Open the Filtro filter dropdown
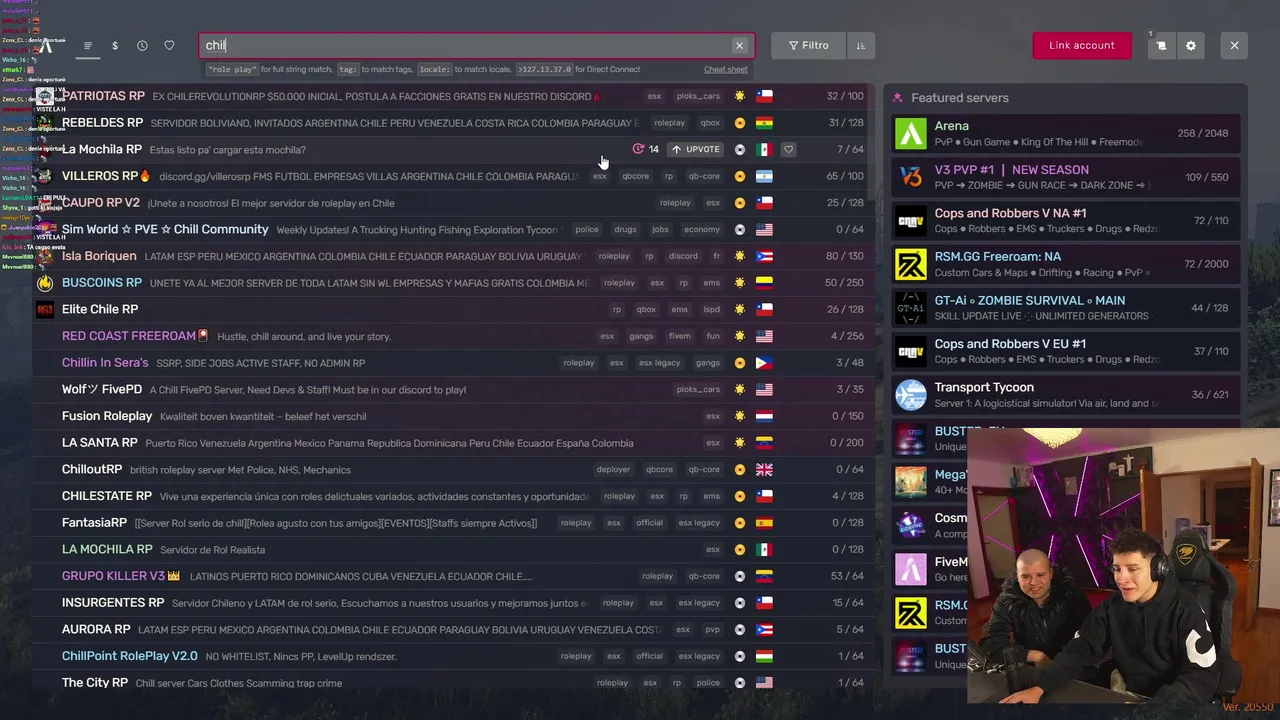The width and height of the screenshot is (1280, 720). 808,45
